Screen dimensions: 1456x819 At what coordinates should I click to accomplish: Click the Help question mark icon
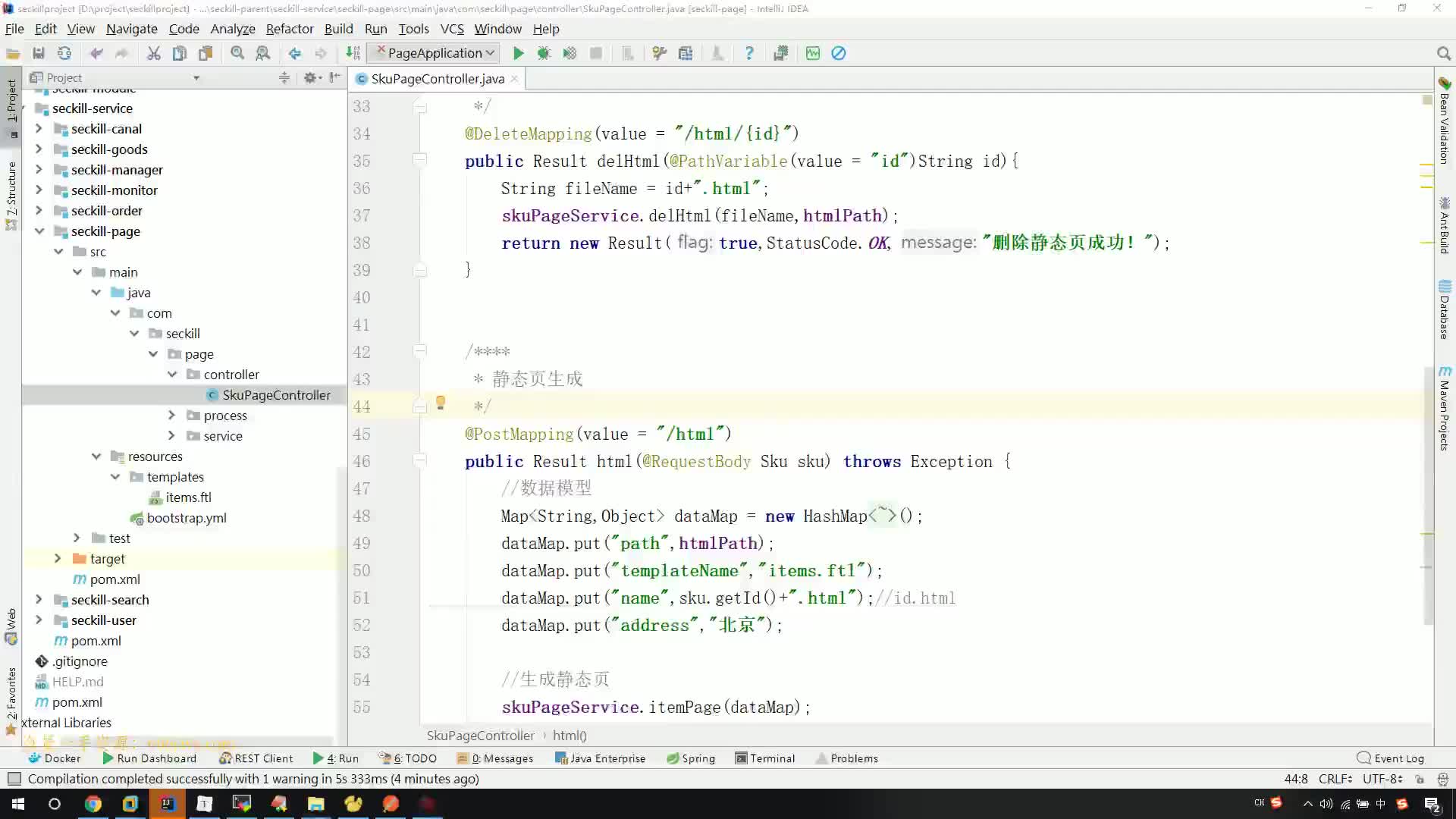tap(749, 53)
